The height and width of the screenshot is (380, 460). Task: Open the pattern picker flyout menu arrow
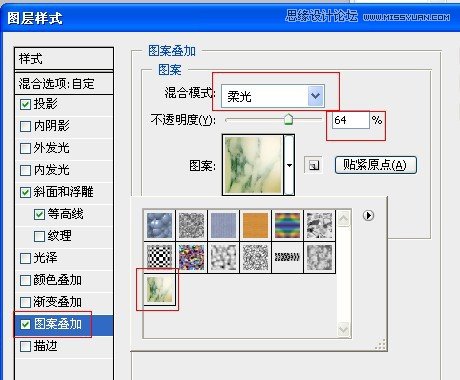pyautogui.click(x=368, y=215)
